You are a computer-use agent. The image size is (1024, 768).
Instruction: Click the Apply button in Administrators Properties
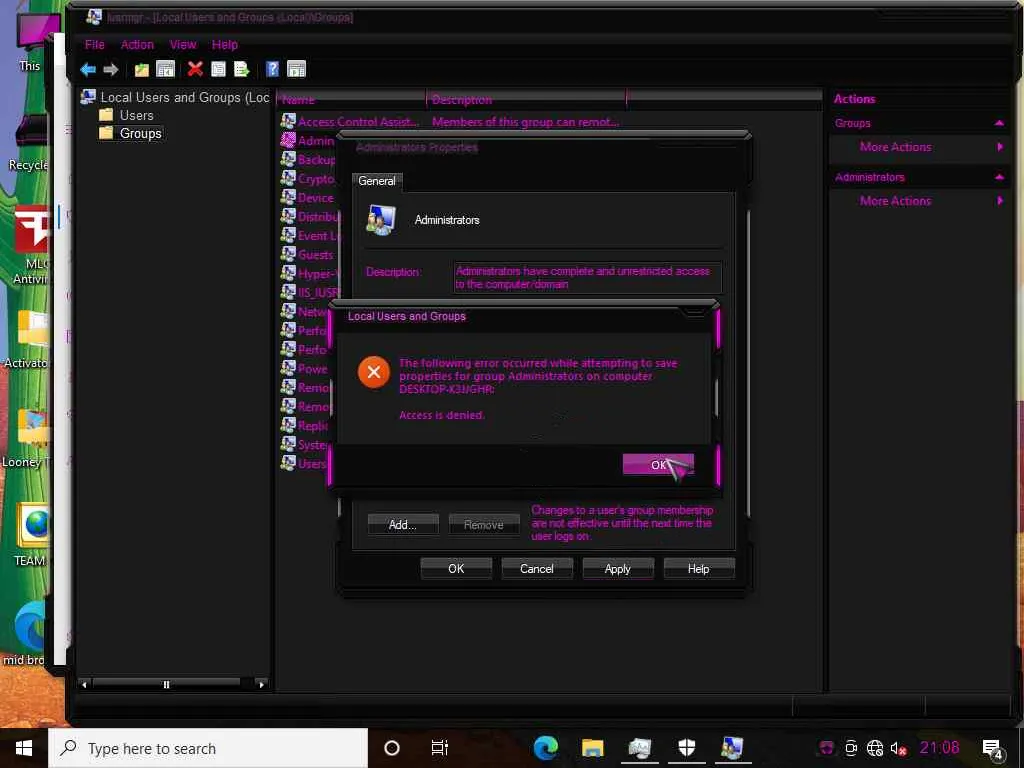coord(618,569)
